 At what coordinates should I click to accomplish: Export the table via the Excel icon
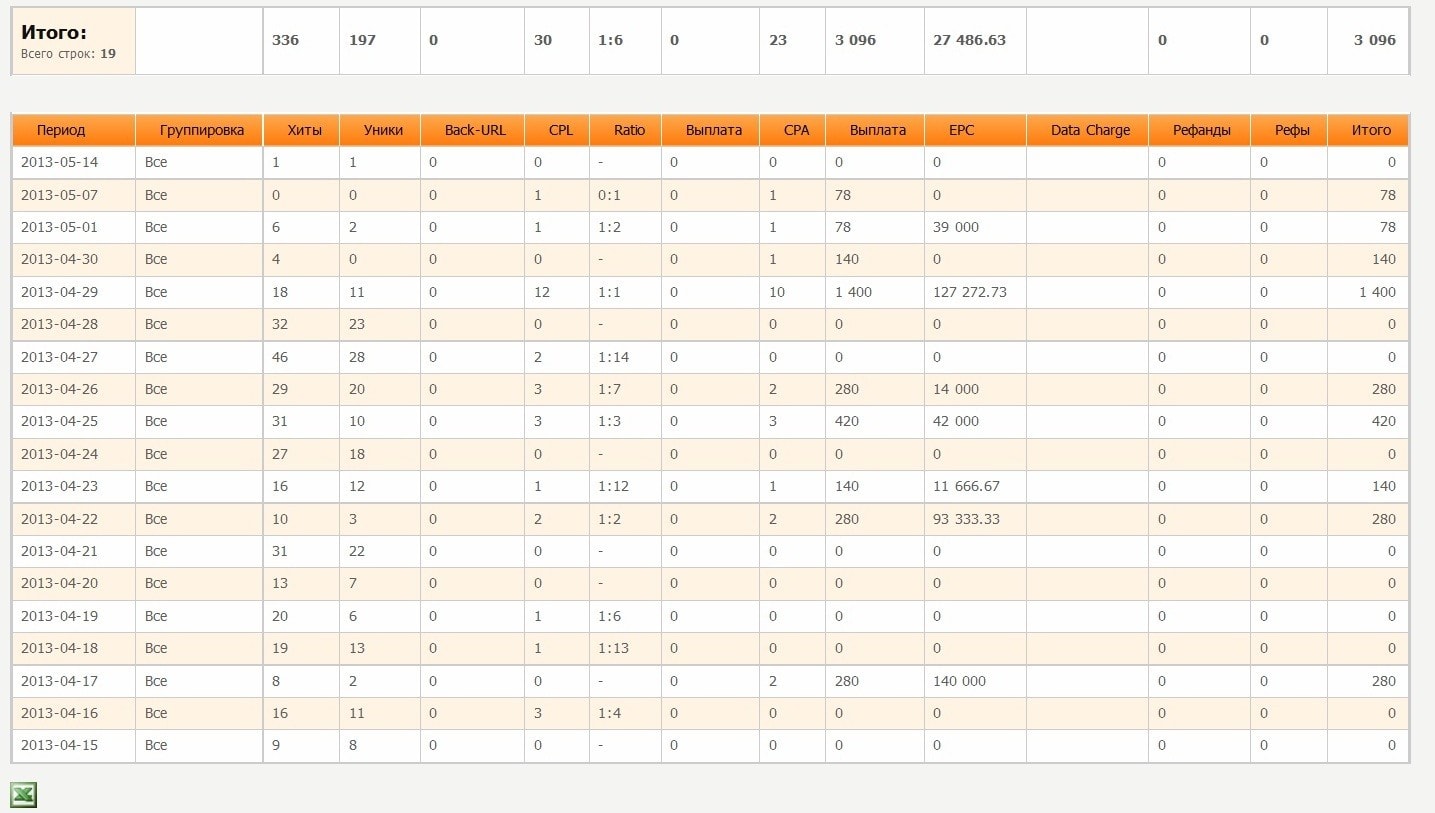pos(24,795)
